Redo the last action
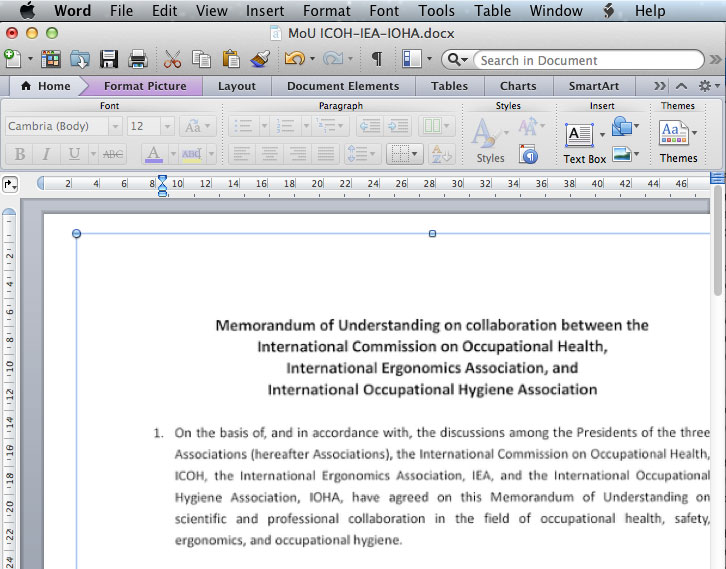 333,59
